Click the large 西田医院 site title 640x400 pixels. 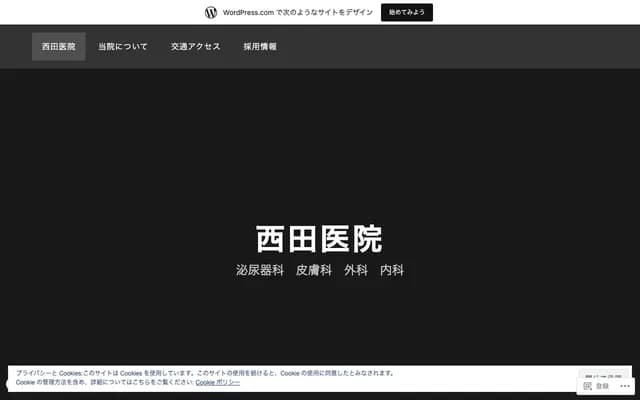tap(319, 240)
